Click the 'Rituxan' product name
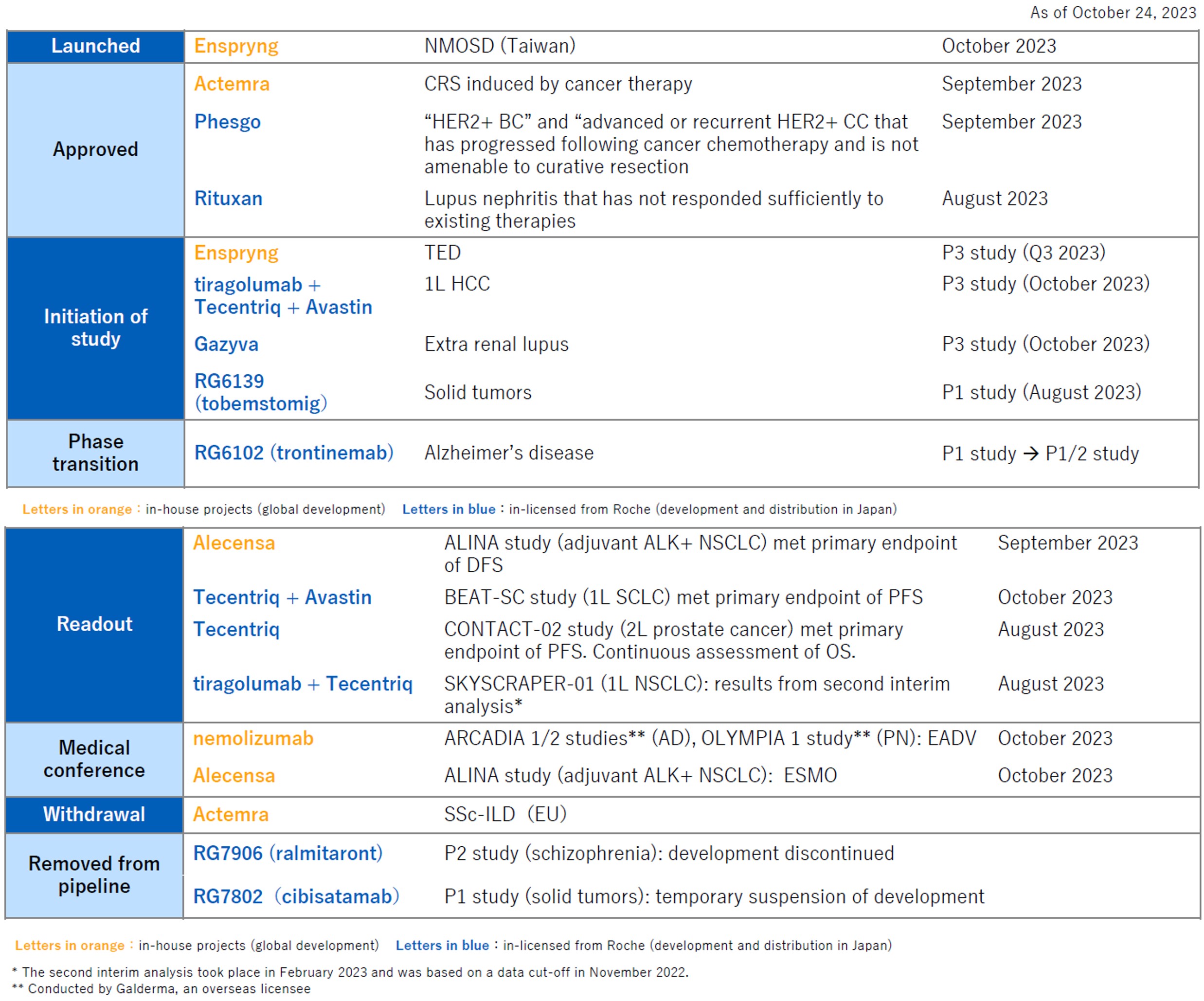Image resolution: width=1204 pixels, height=1001 pixels. (x=228, y=199)
